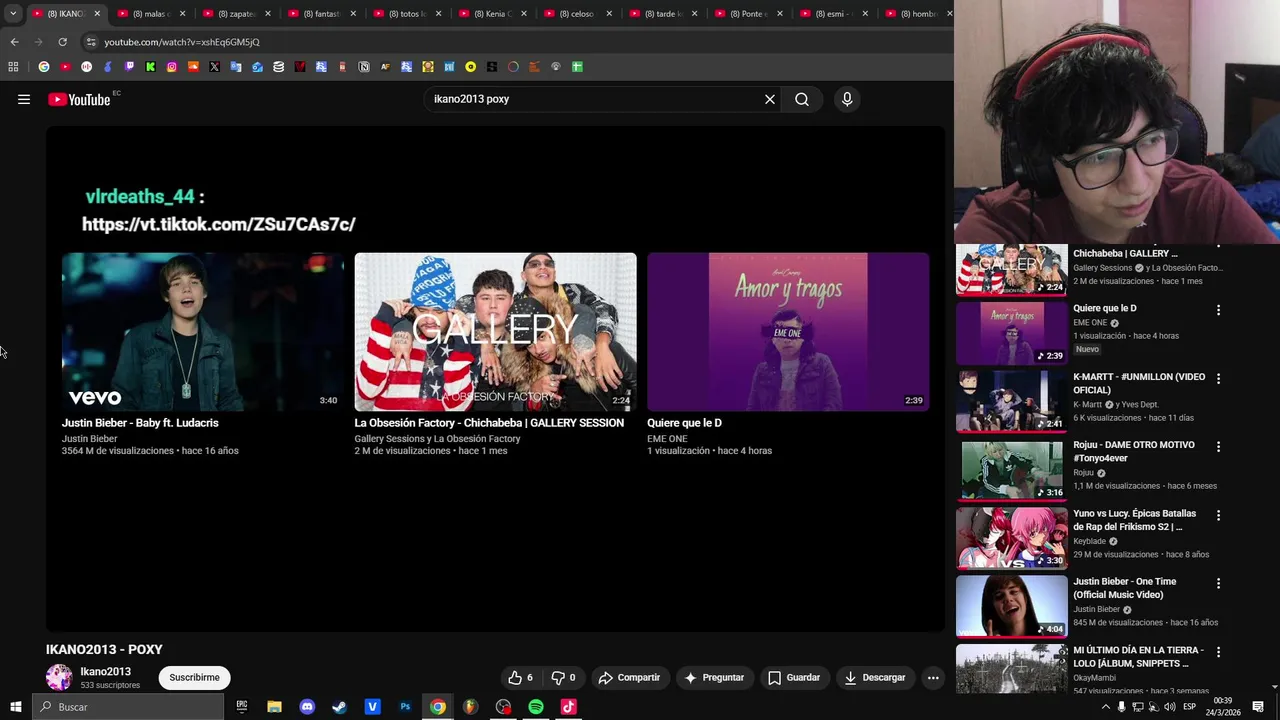This screenshot has width=1280, height=720.
Task: Go to the YouTube home logo
Action: 79,99
